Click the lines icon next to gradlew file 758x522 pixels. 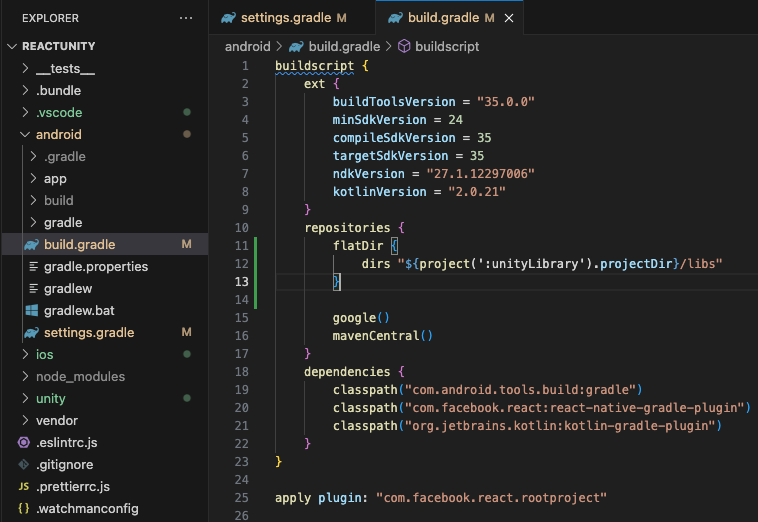tap(33, 289)
